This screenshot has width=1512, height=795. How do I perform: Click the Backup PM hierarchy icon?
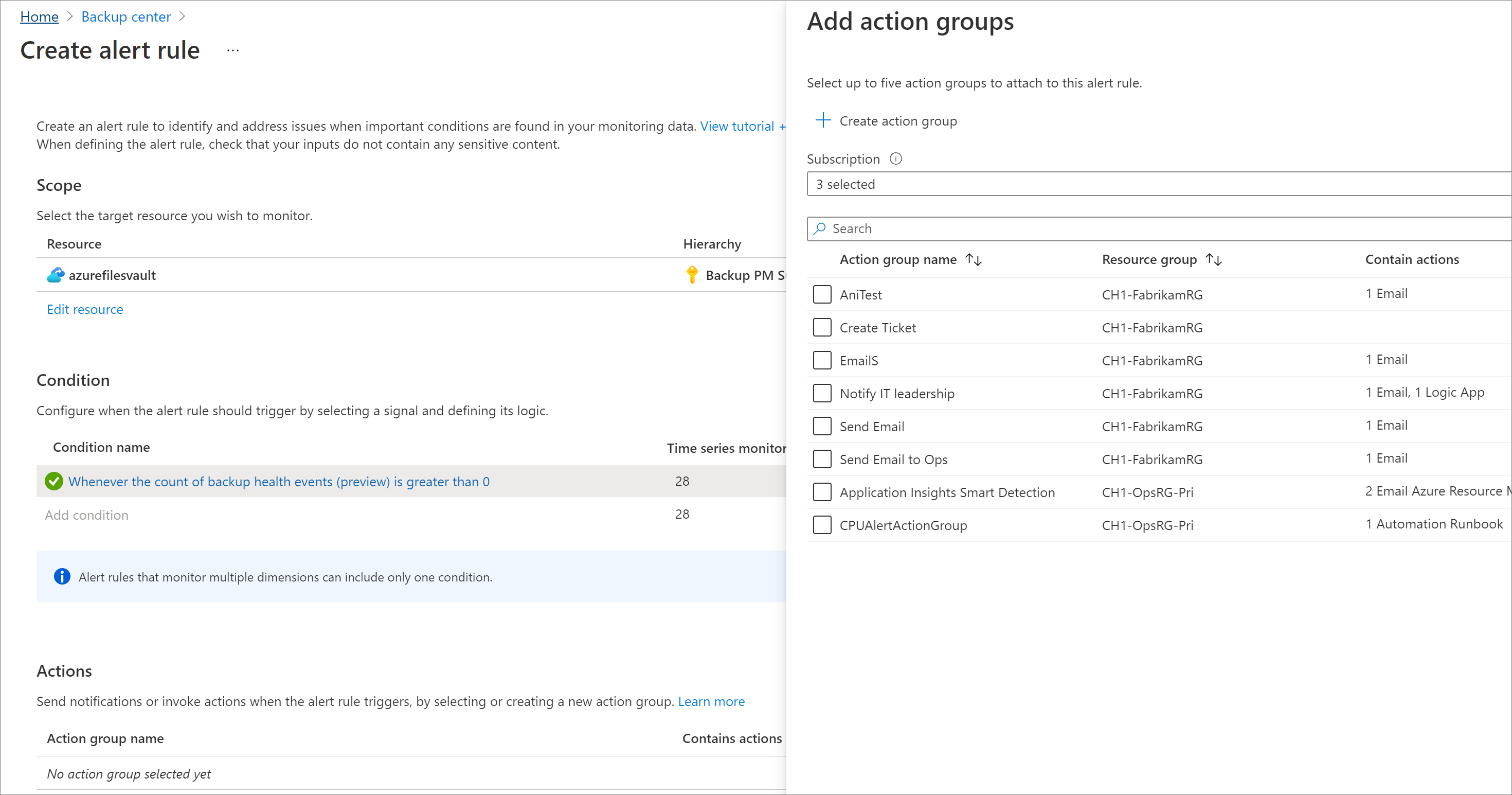692,275
